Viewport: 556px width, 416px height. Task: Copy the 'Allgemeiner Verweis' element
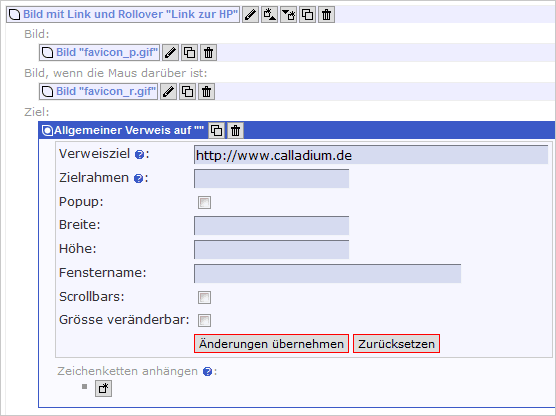[217, 130]
